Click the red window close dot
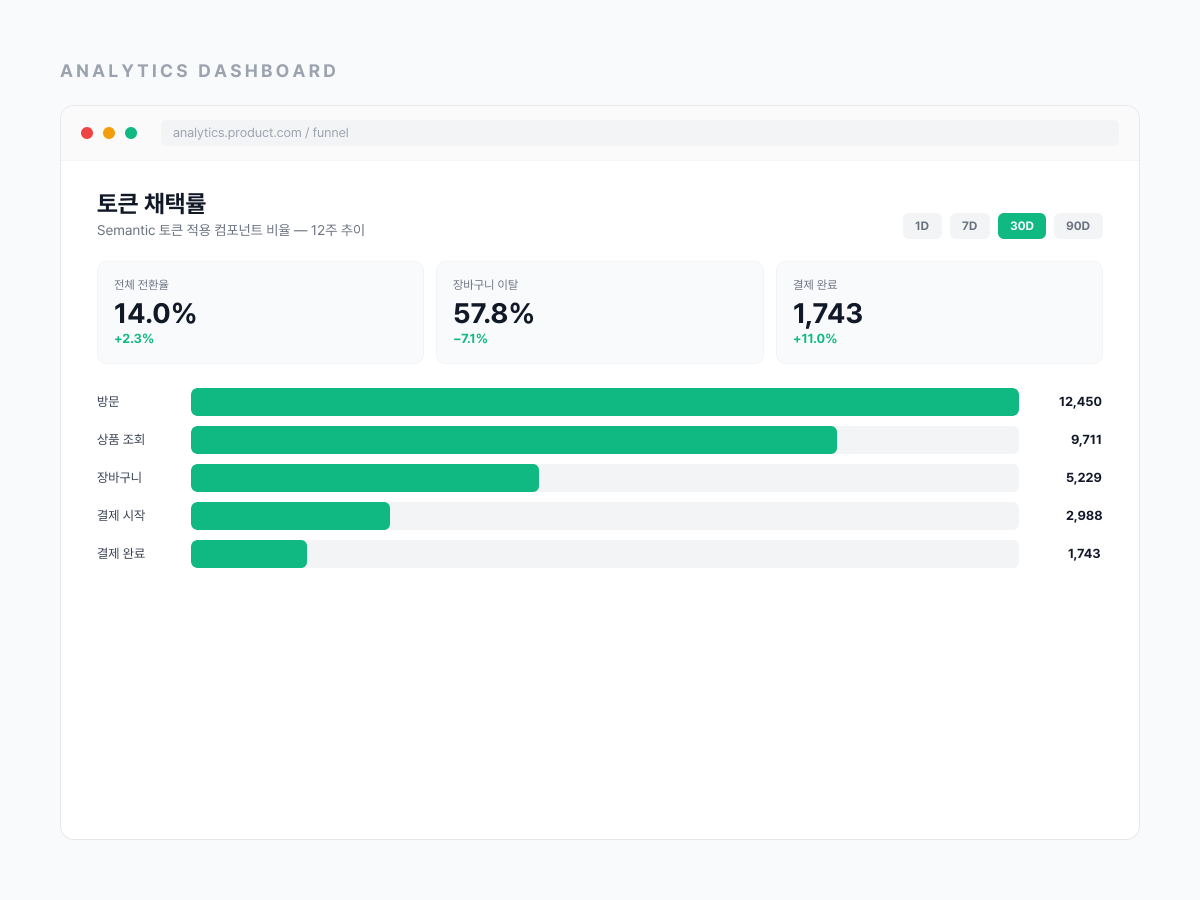The image size is (1200, 900). tap(87, 133)
